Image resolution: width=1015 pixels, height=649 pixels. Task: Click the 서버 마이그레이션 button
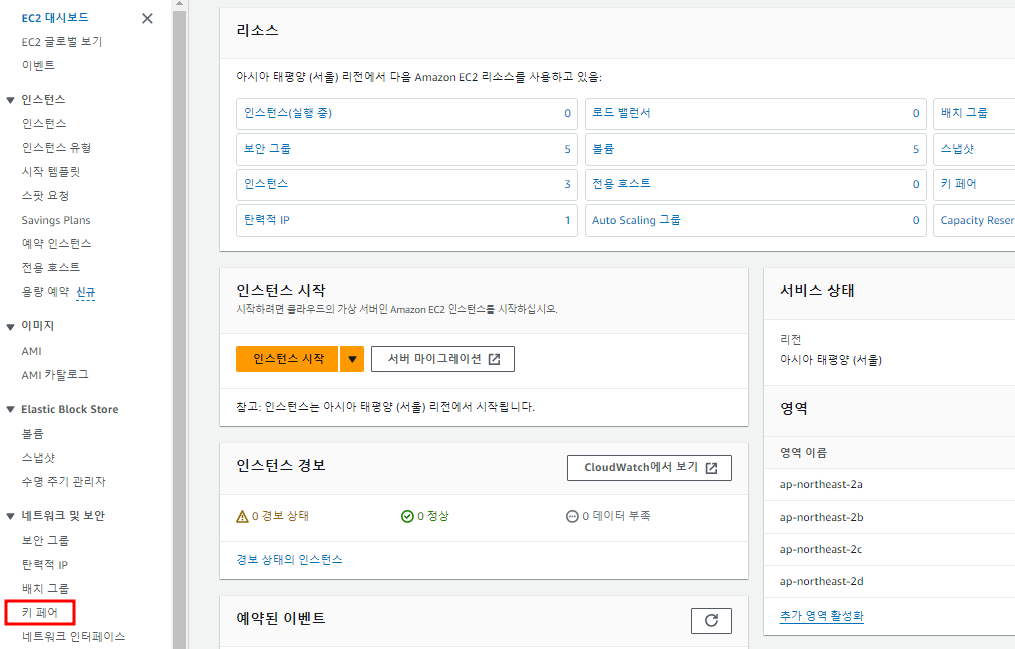[442, 359]
